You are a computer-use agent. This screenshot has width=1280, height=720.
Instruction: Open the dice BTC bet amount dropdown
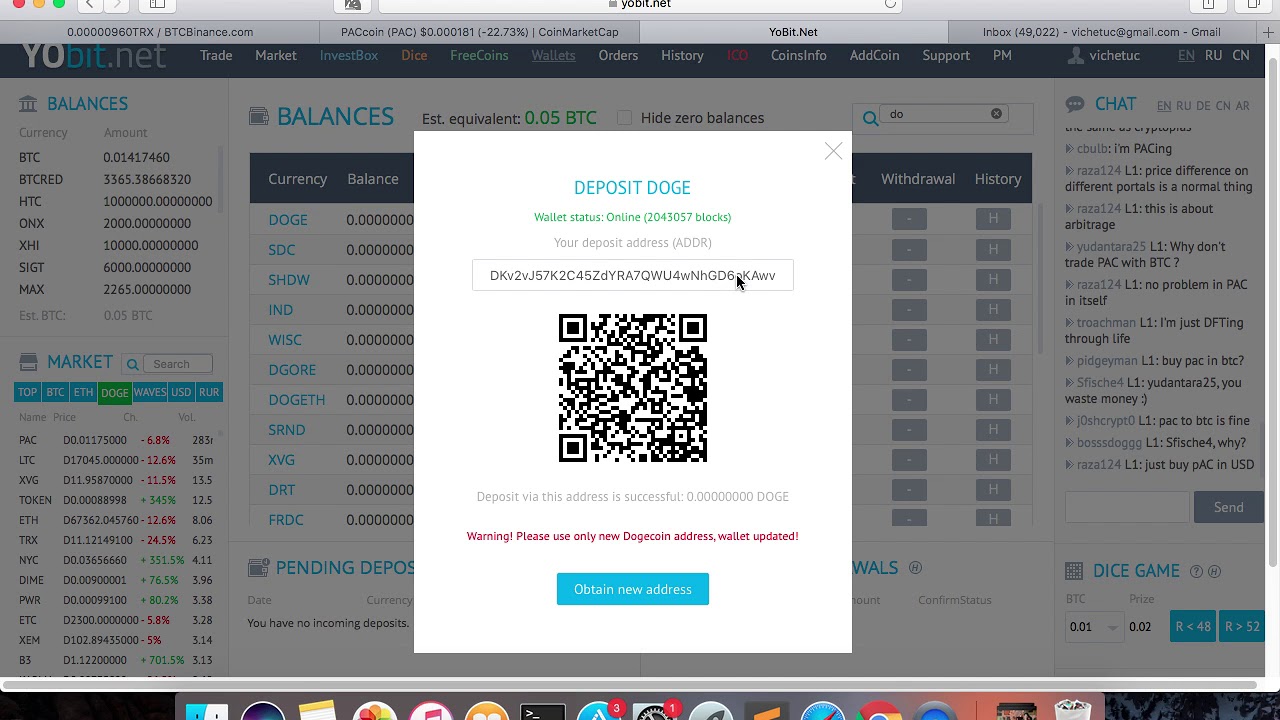[1094, 627]
